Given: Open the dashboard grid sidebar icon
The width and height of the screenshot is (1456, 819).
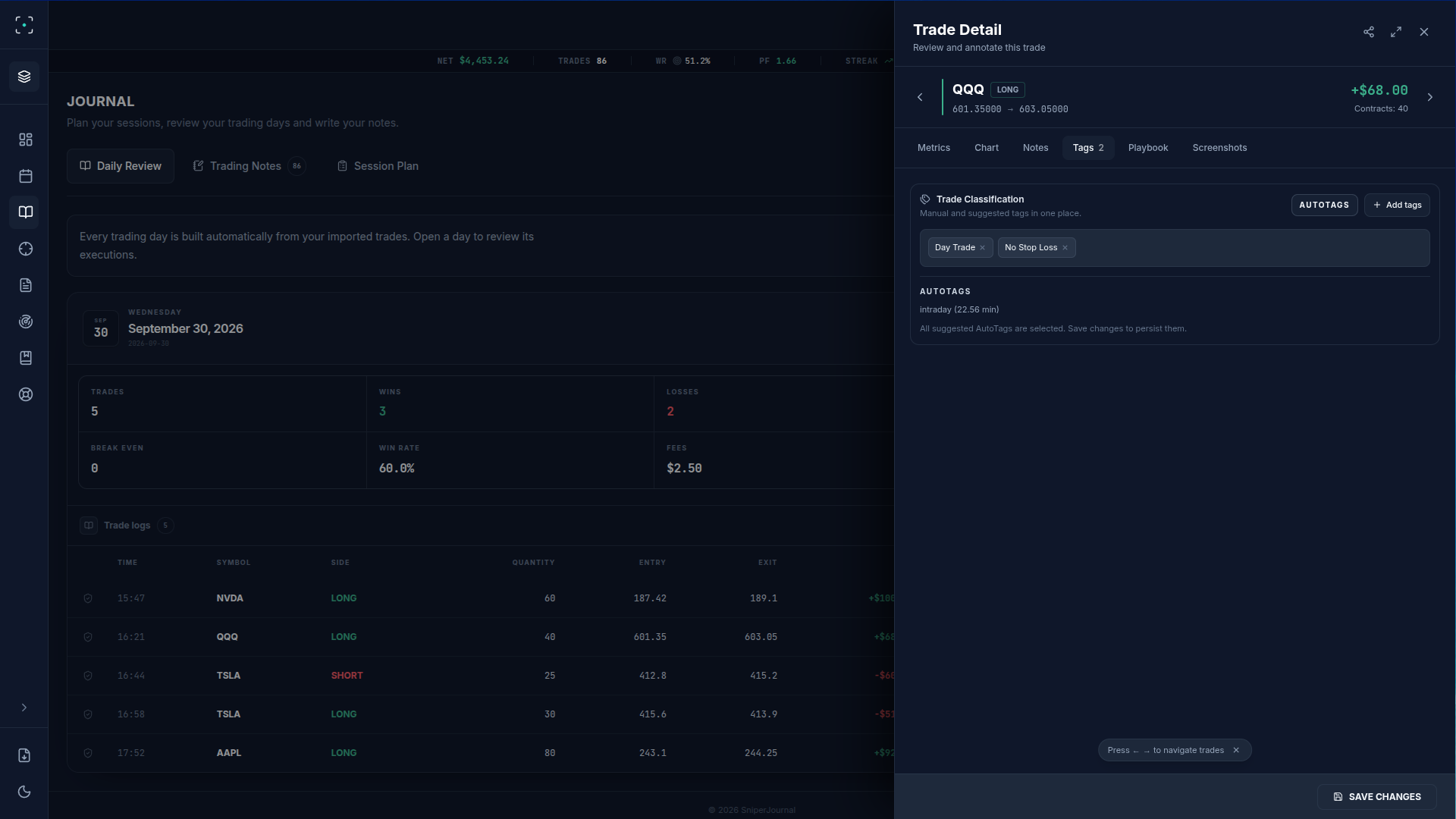Looking at the screenshot, I should click(26, 140).
